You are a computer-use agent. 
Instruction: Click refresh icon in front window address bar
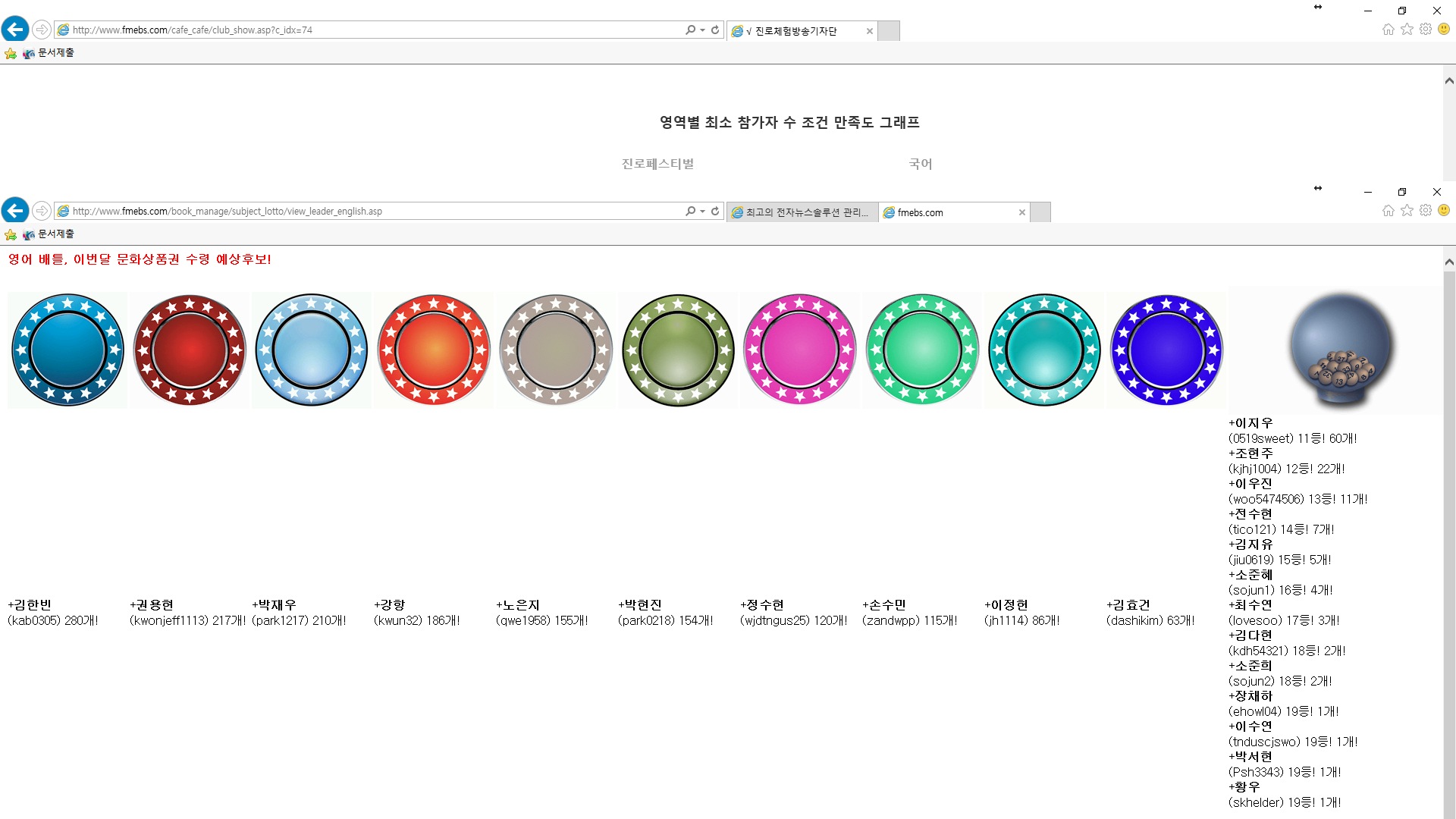(715, 211)
